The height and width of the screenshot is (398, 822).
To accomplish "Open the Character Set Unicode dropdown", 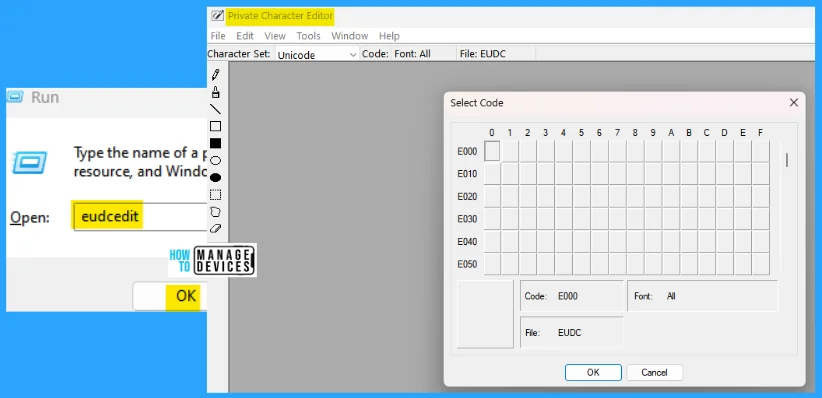I will coord(317,54).
